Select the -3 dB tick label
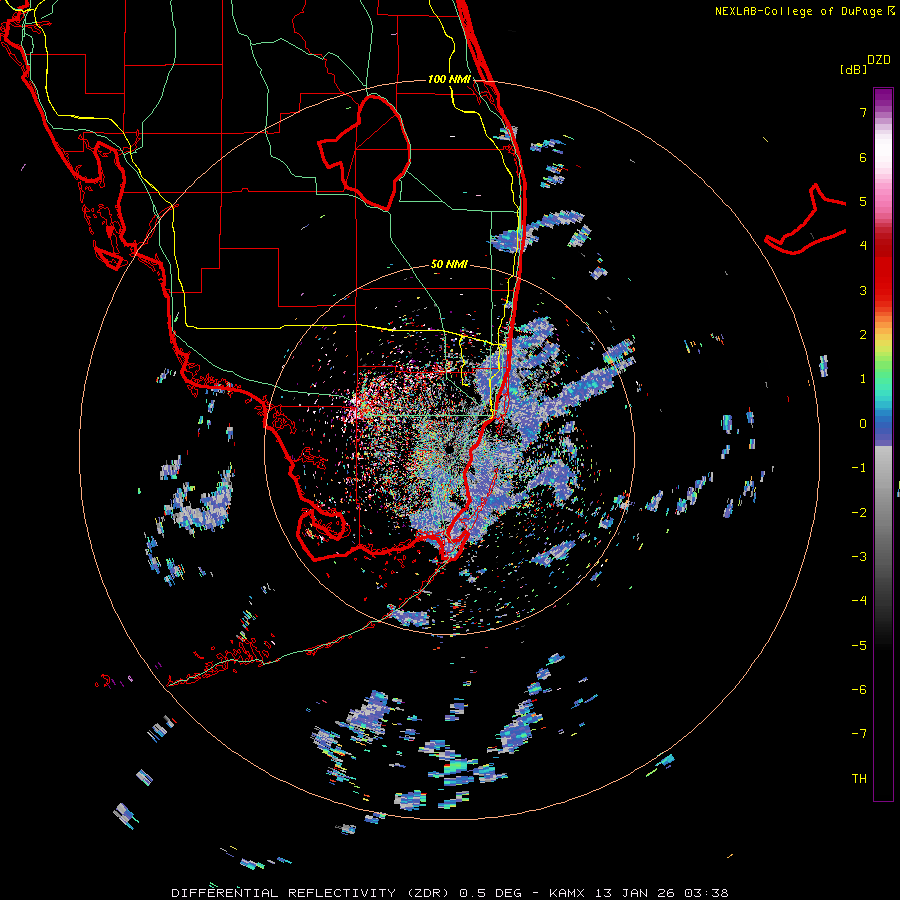 click(859, 557)
